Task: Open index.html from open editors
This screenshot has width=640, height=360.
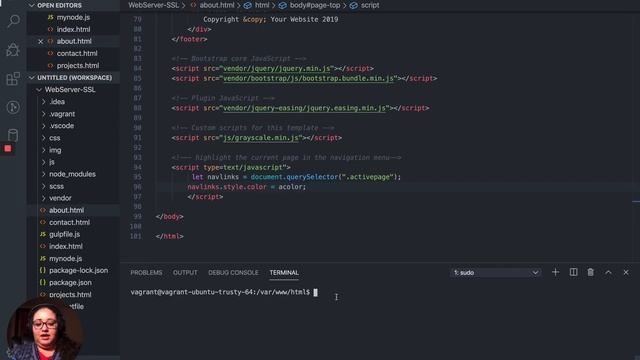Action: coord(73,29)
